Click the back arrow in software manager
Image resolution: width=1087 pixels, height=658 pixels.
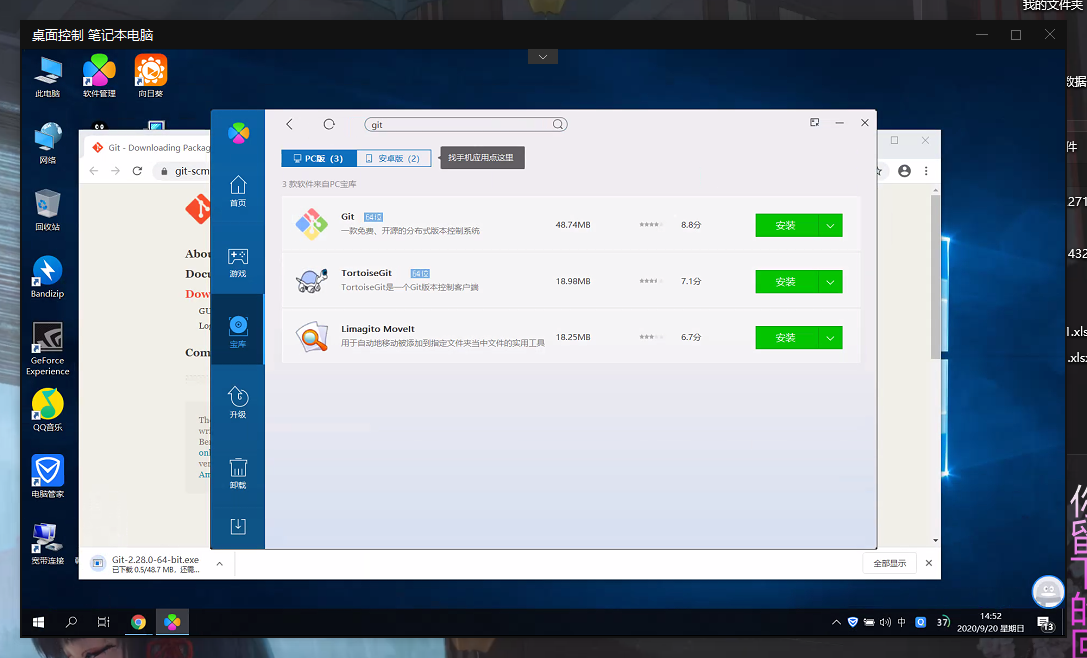coord(290,124)
